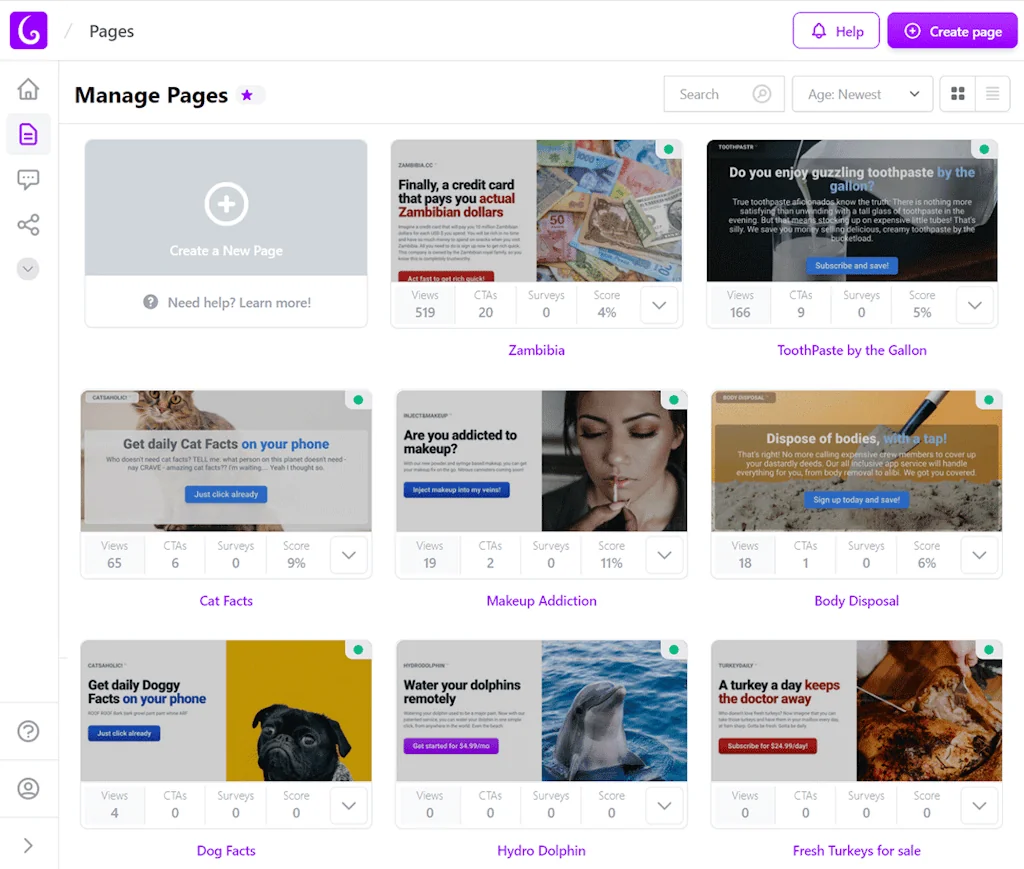
Task: Click the Zambibia CTAs value 20
Action: click(x=485, y=313)
